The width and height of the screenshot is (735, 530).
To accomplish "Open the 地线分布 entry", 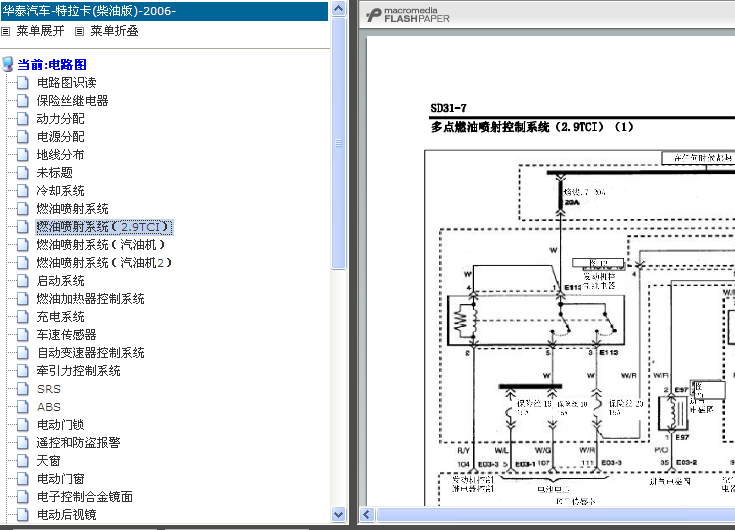I will [x=60, y=155].
